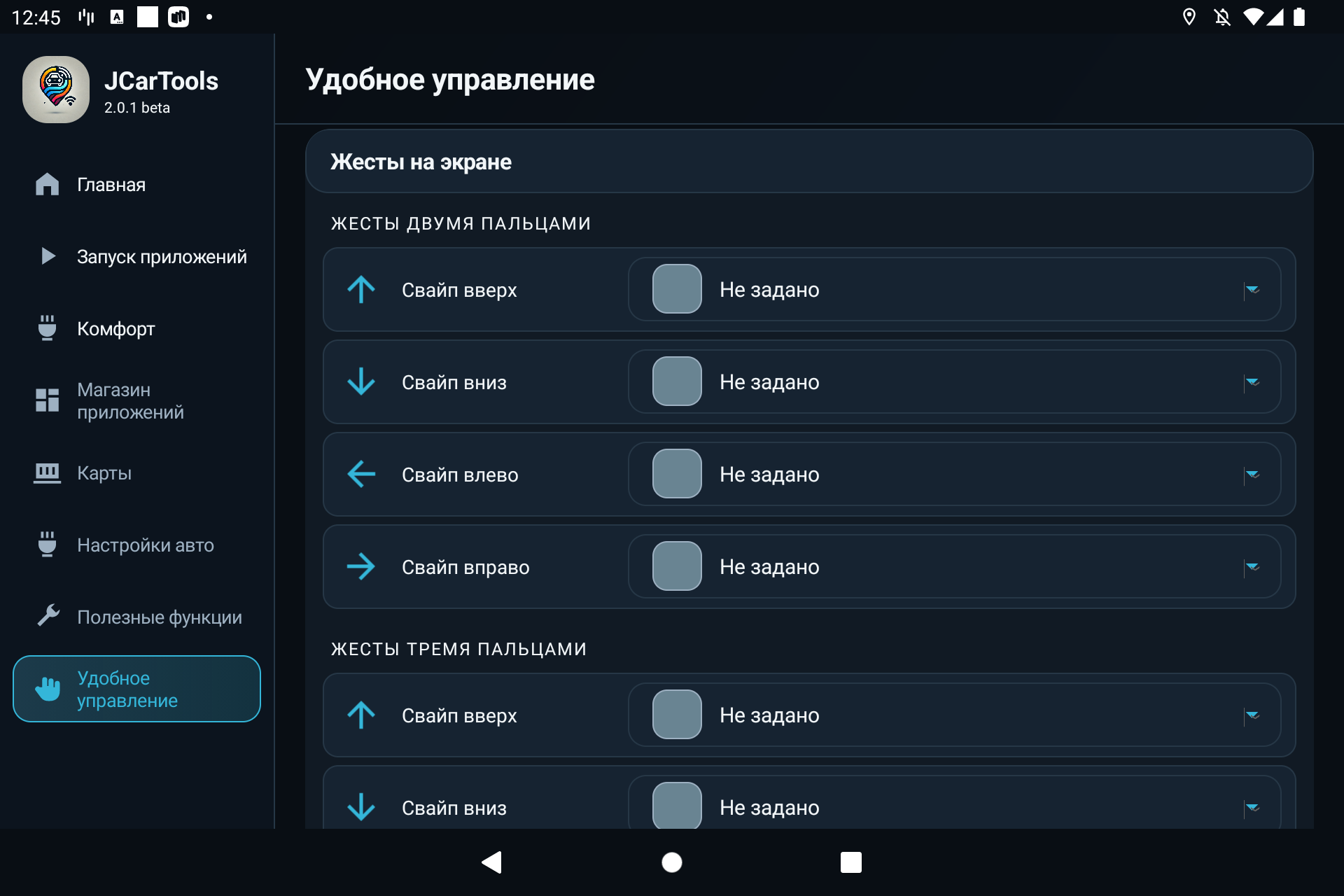
Task: Click down arrow icon in three-finger Свайп вниз
Action: [361, 807]
